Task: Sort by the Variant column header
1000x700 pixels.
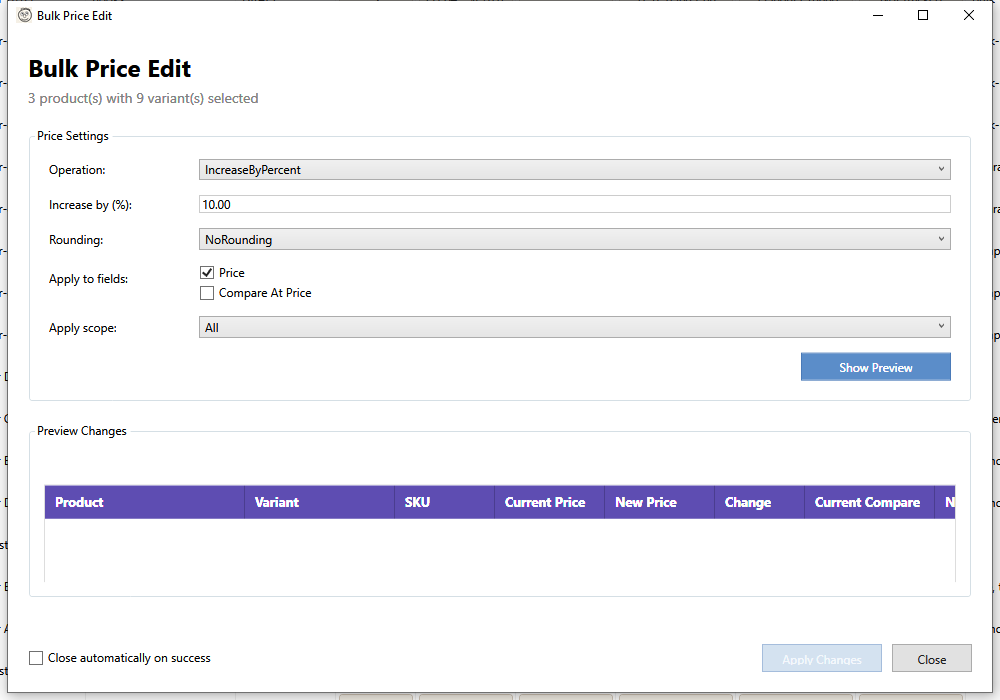Action: [x=319, y=503]
